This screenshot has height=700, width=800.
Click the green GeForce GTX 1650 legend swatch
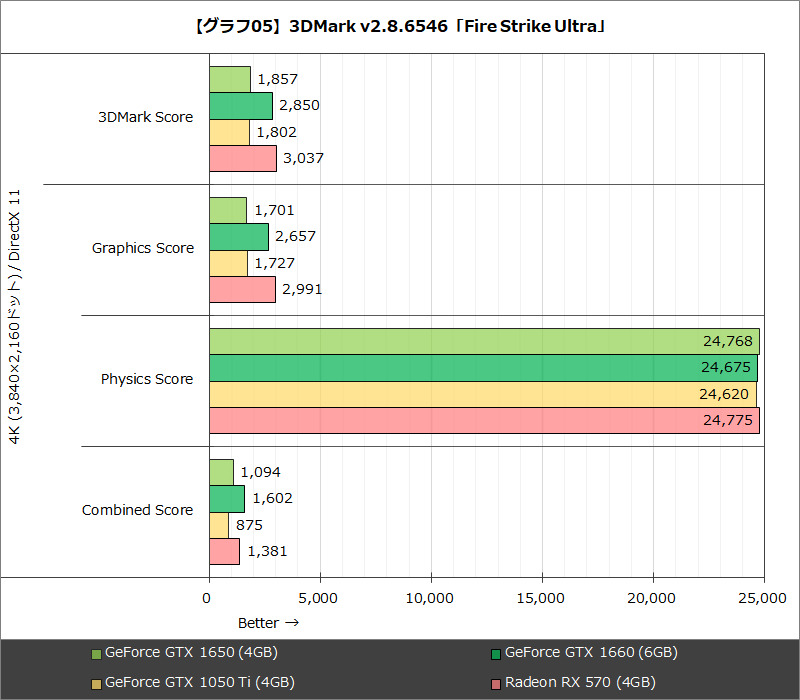(x=94, y=652)
